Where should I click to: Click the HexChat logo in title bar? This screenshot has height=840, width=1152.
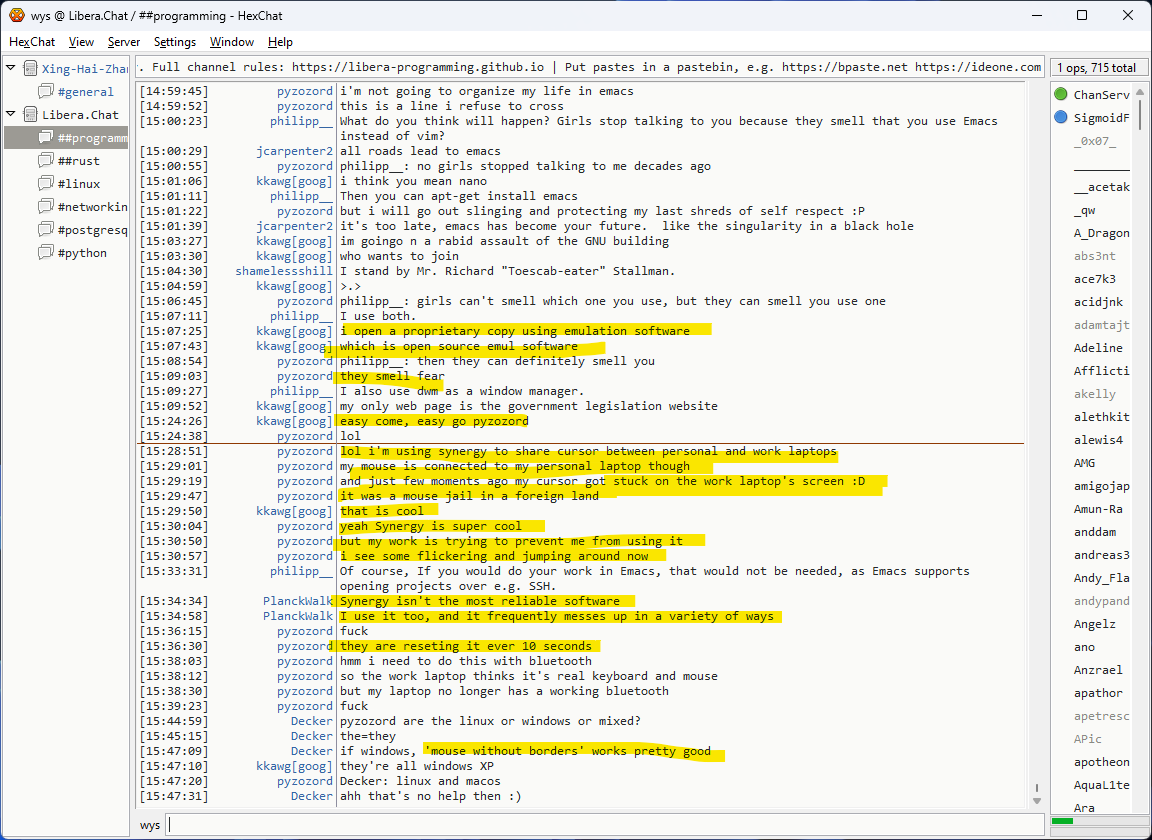pos(16,16)
